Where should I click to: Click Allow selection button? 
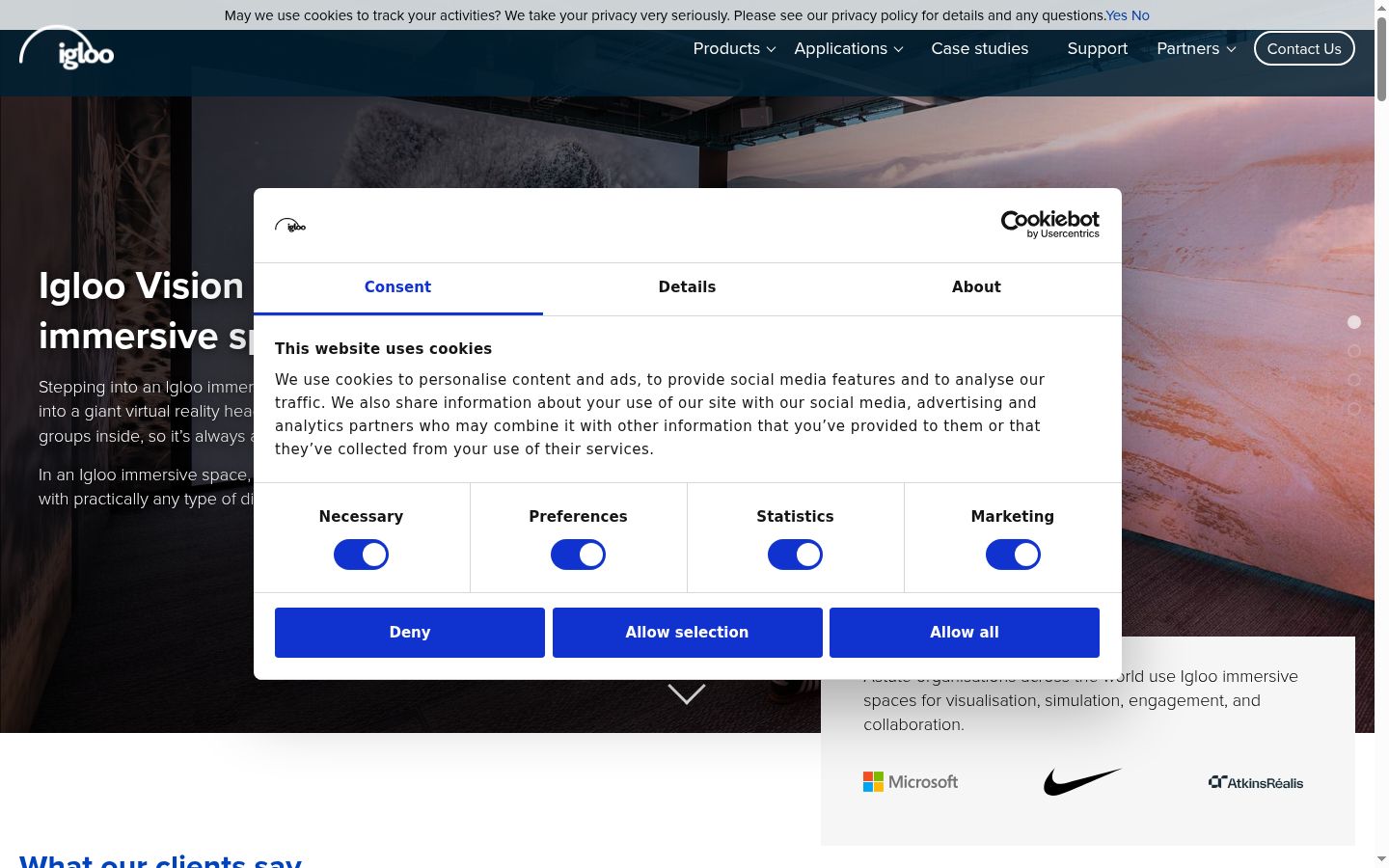[687, 633]
